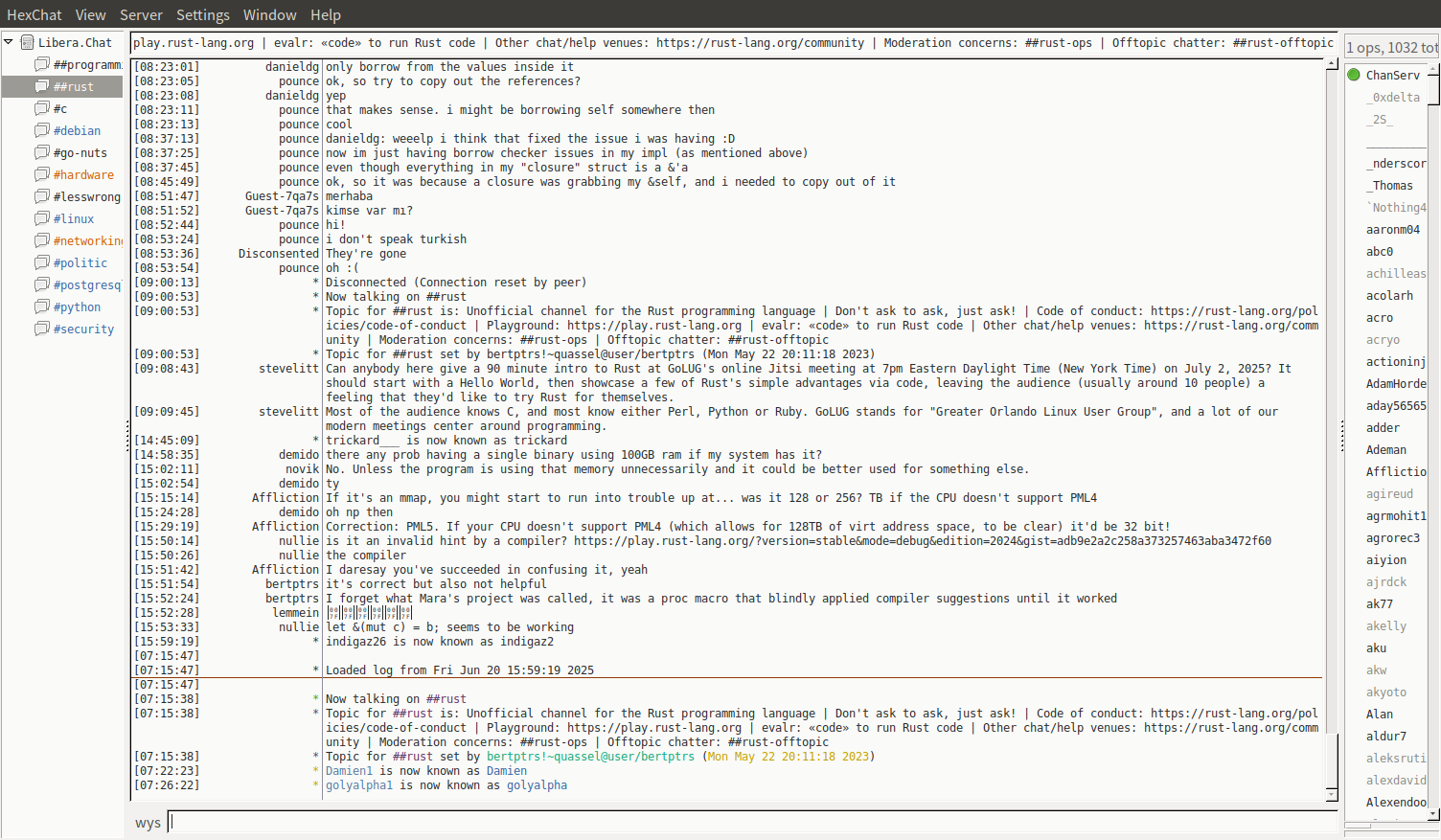This screenshot has width=1441, height=840.
Task: Click the golyalpha1 nick in the rename line
Action: 359,785
